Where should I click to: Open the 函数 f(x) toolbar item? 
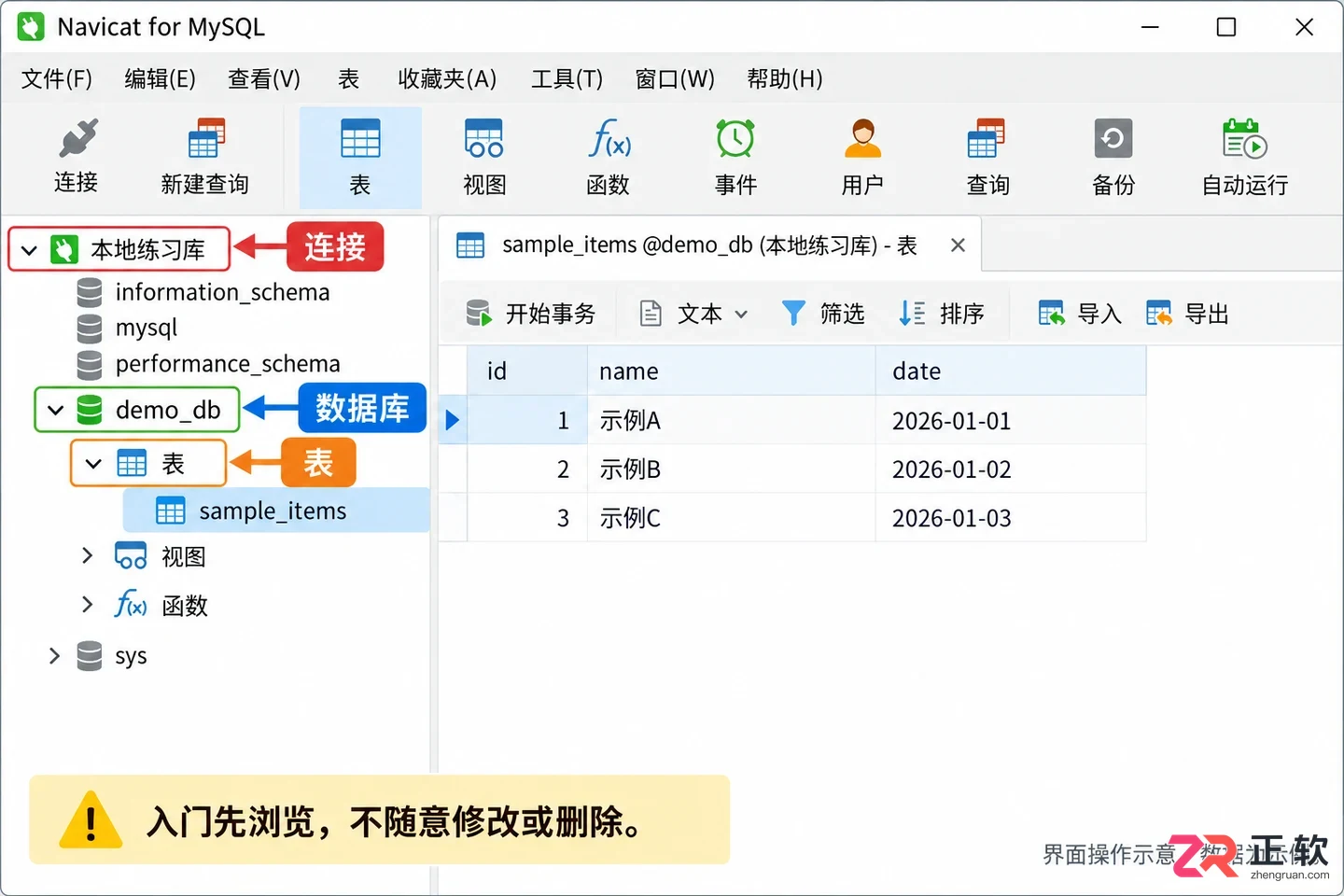tap(609, 157)
